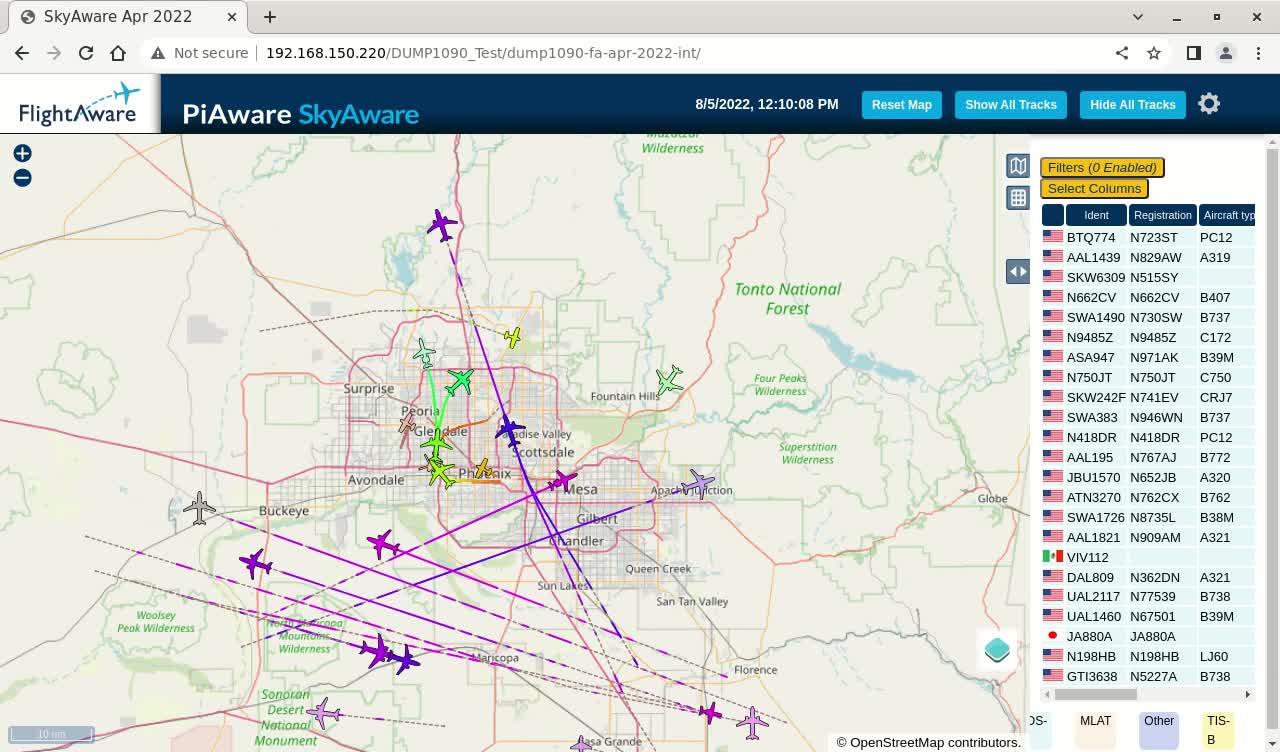This screenshot has width=1280, height=752.
Task: Click Hide All Tracks button
Action: (x=1132, y=105)
